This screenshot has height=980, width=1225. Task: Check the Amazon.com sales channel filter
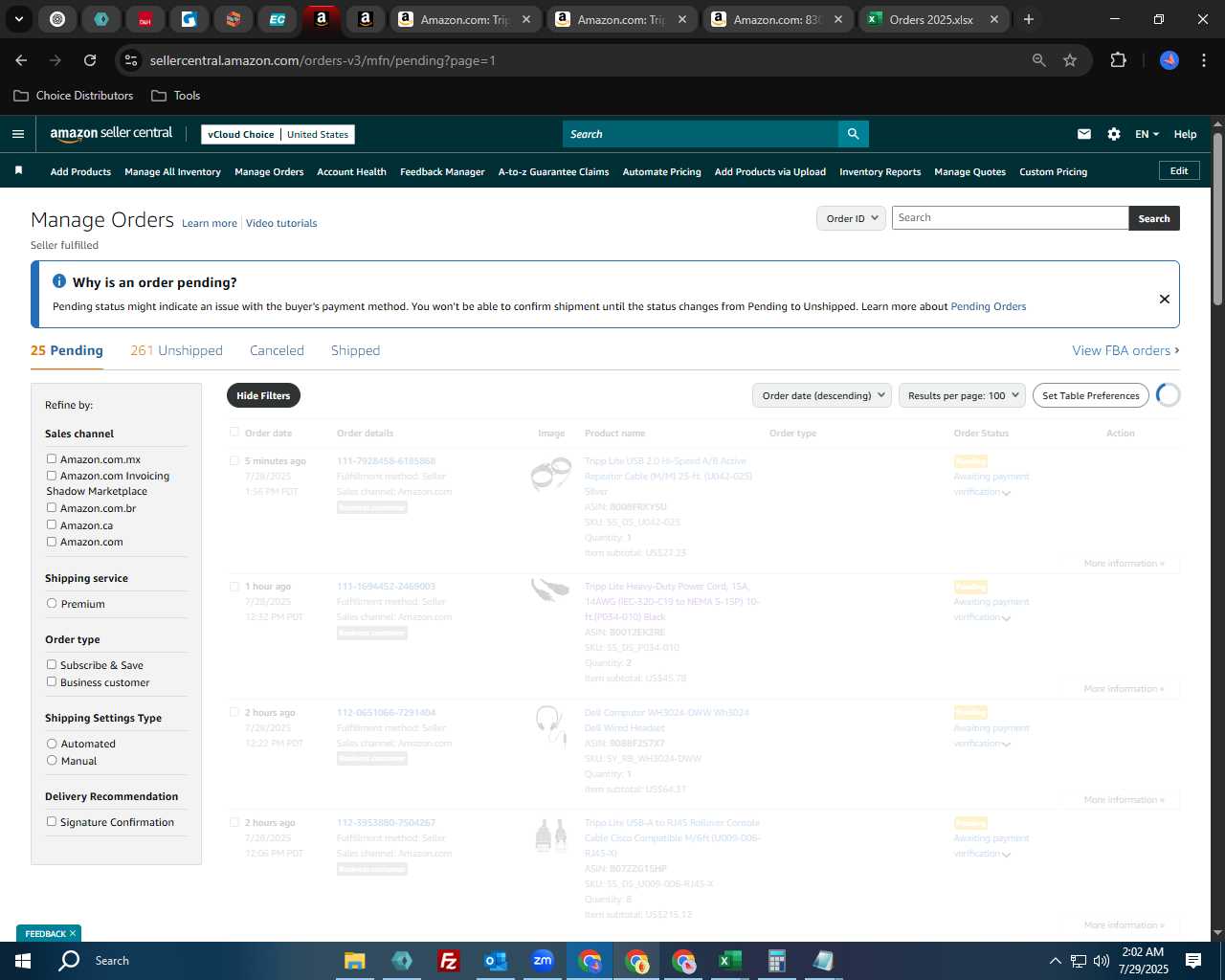(52, 541)
